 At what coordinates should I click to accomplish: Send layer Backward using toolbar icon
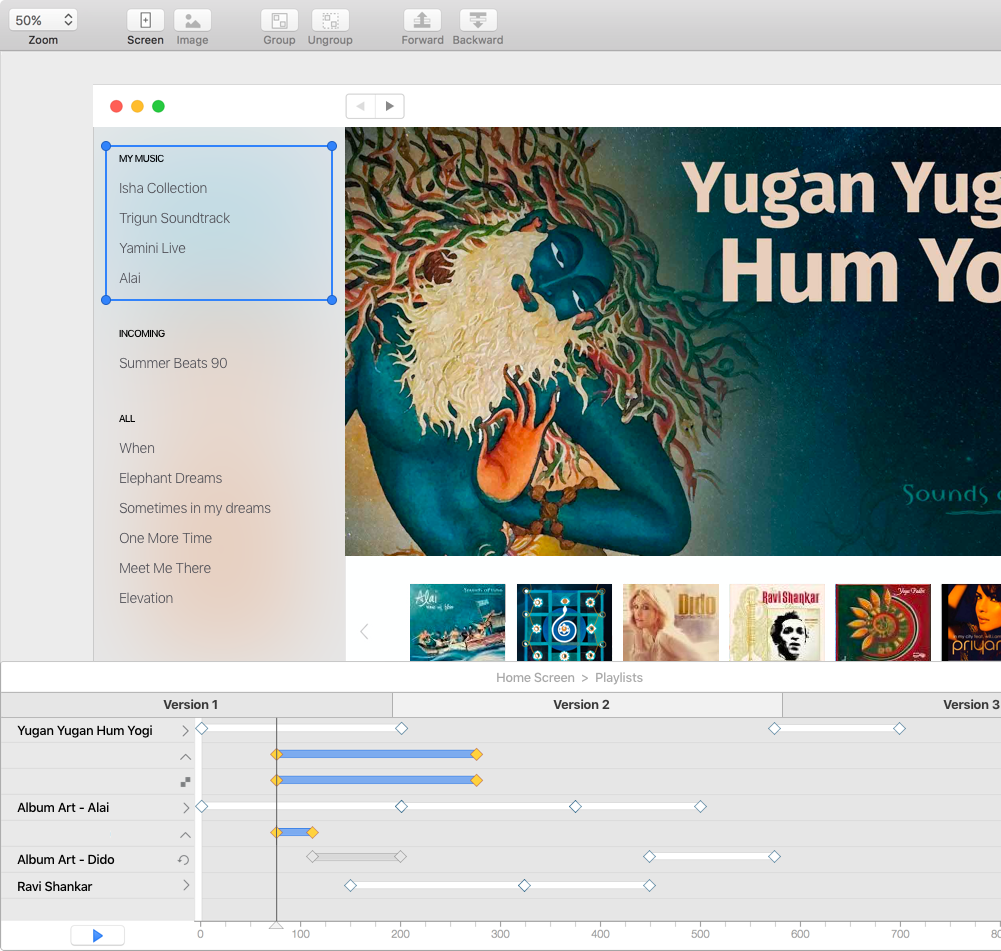[x=478, y=21]
